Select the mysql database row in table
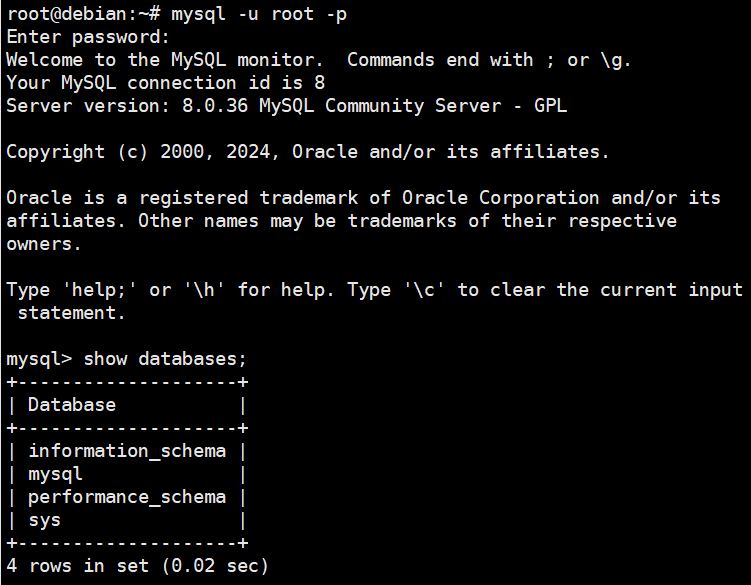751x585 pixels. coord(127,474)
